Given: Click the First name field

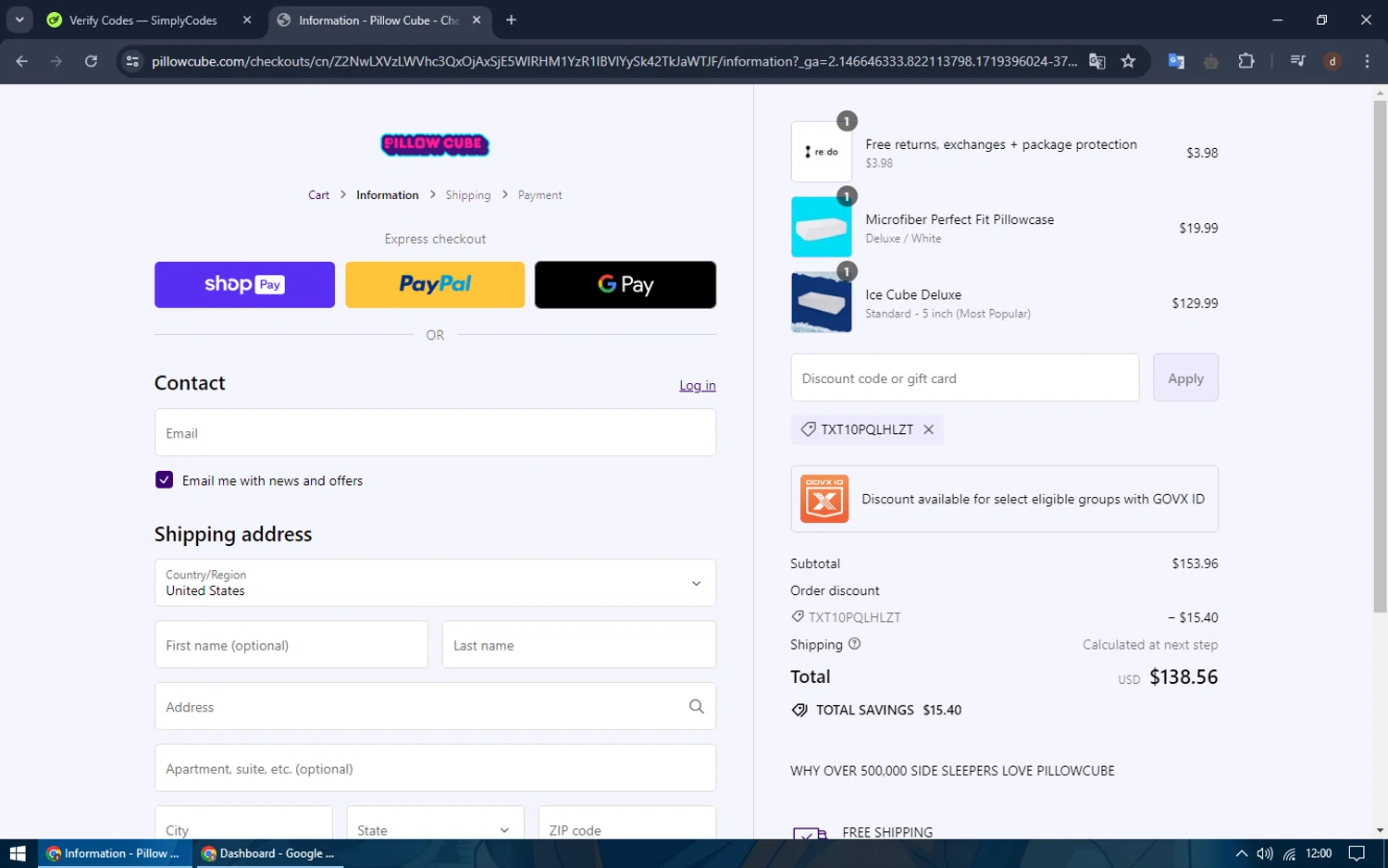Looking at the screenshot, I should click(291, 645).
